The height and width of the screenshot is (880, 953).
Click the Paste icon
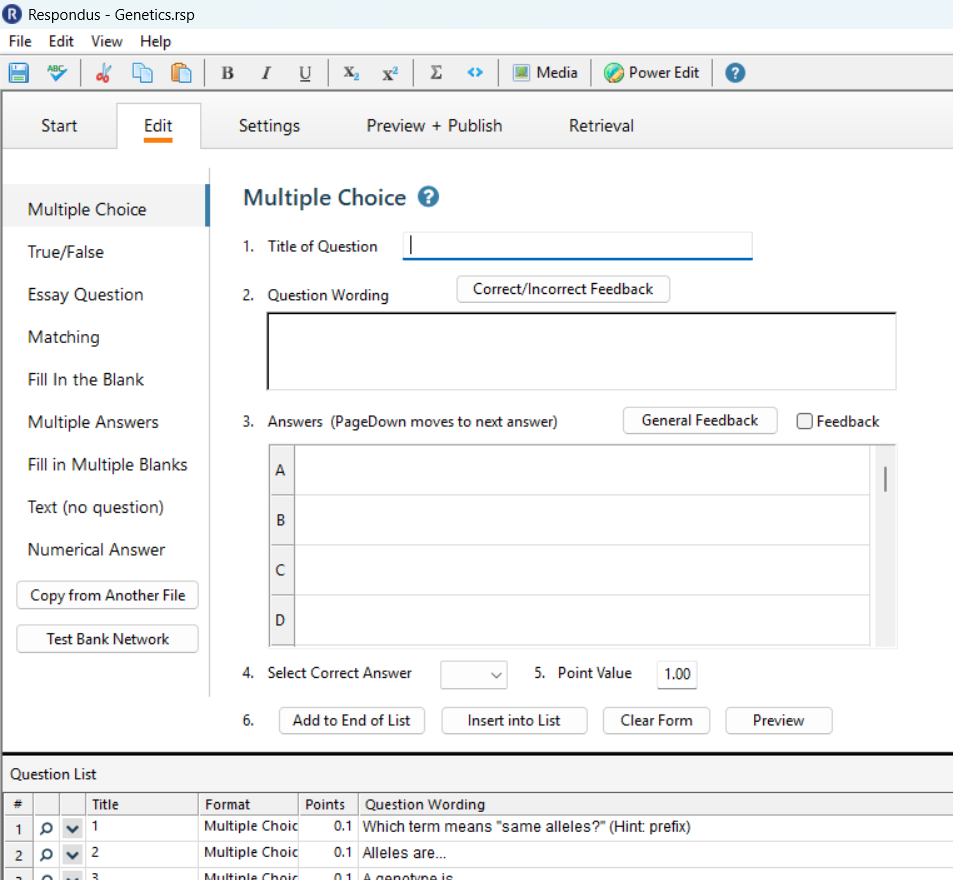pyautogui.click(x=181, y=72)
